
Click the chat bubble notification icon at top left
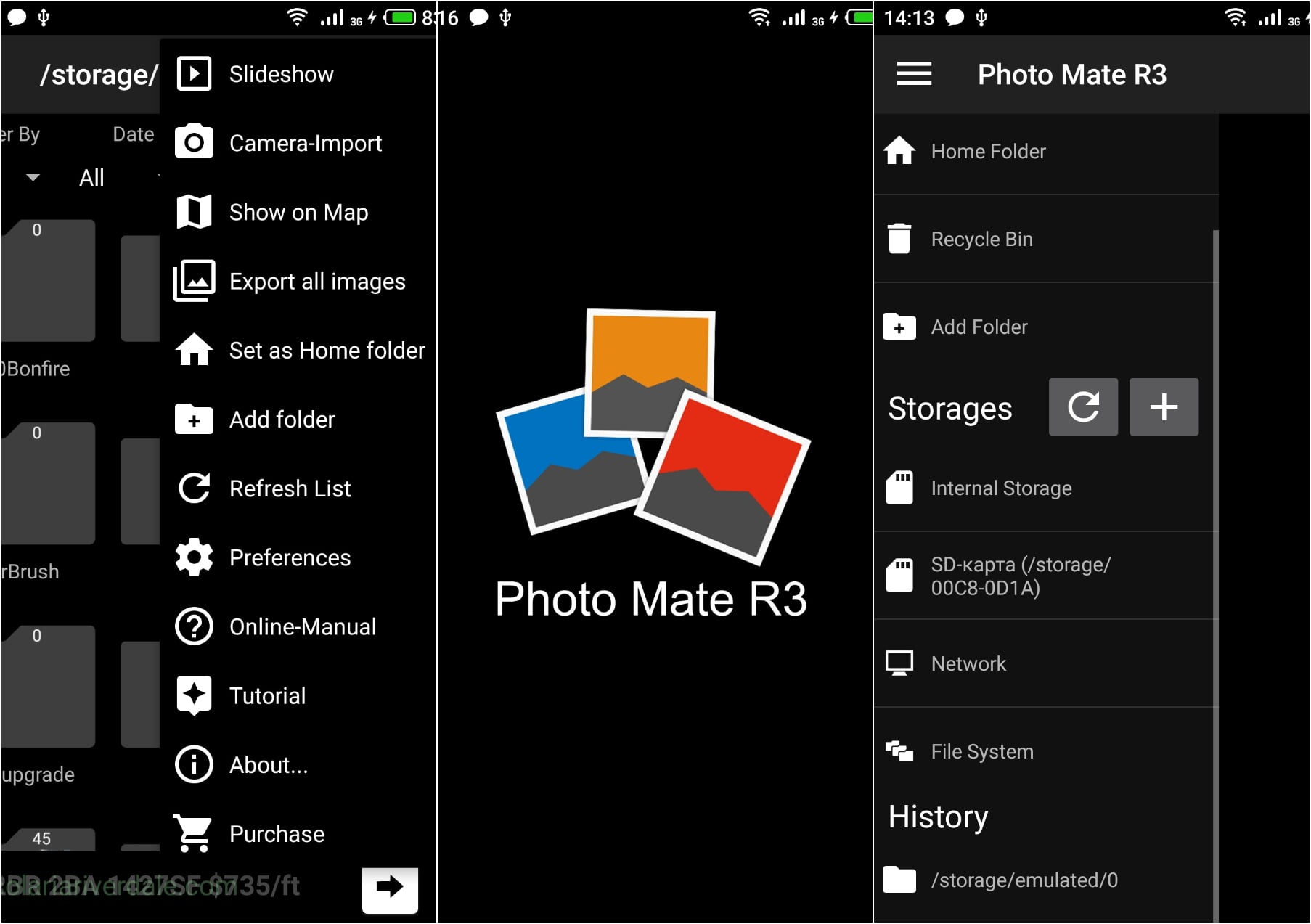pyautogui.click(x=16, y=17)
